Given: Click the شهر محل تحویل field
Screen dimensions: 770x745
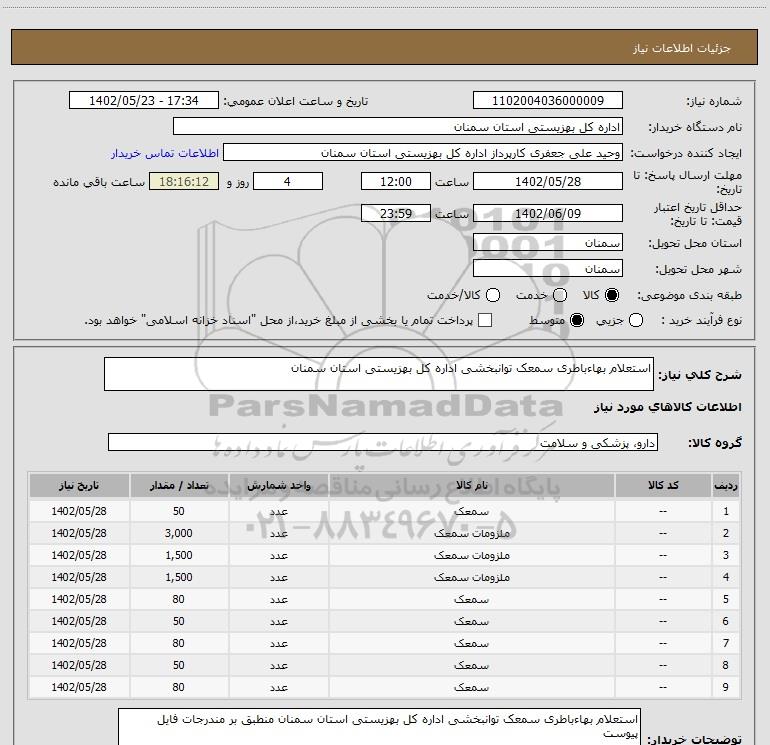Looking at the screenshot, I should (x=548, y=269).
